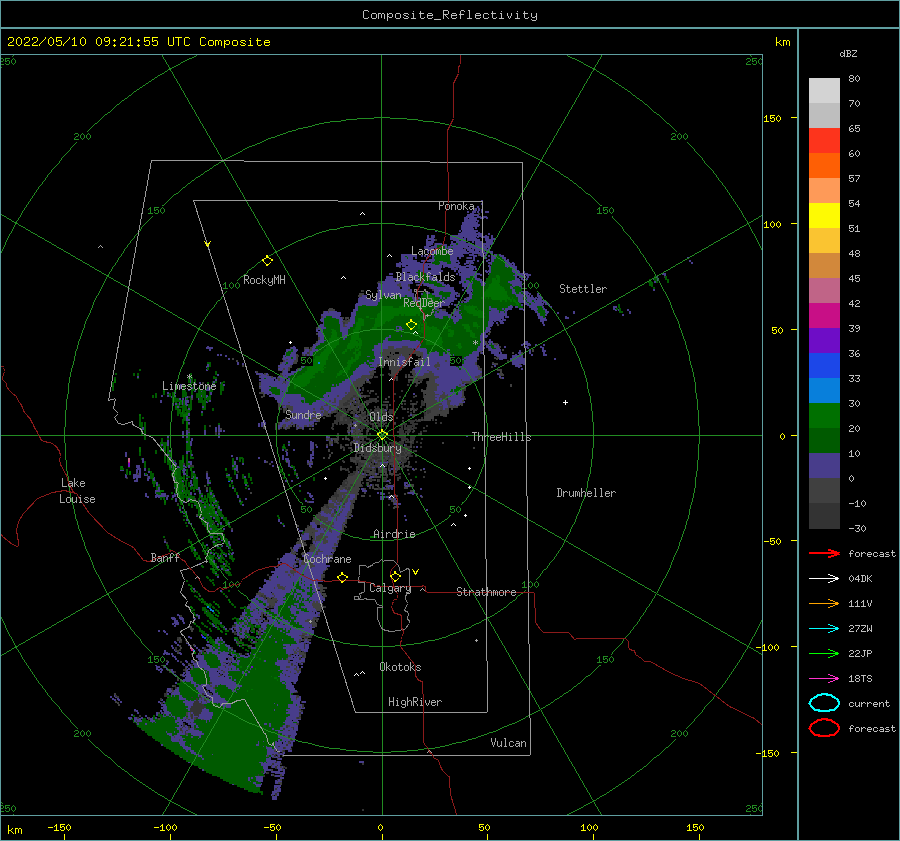This screenshot has width=900, height=841.
Task: Click the Calgary city label
Action: tap(390, 588)
